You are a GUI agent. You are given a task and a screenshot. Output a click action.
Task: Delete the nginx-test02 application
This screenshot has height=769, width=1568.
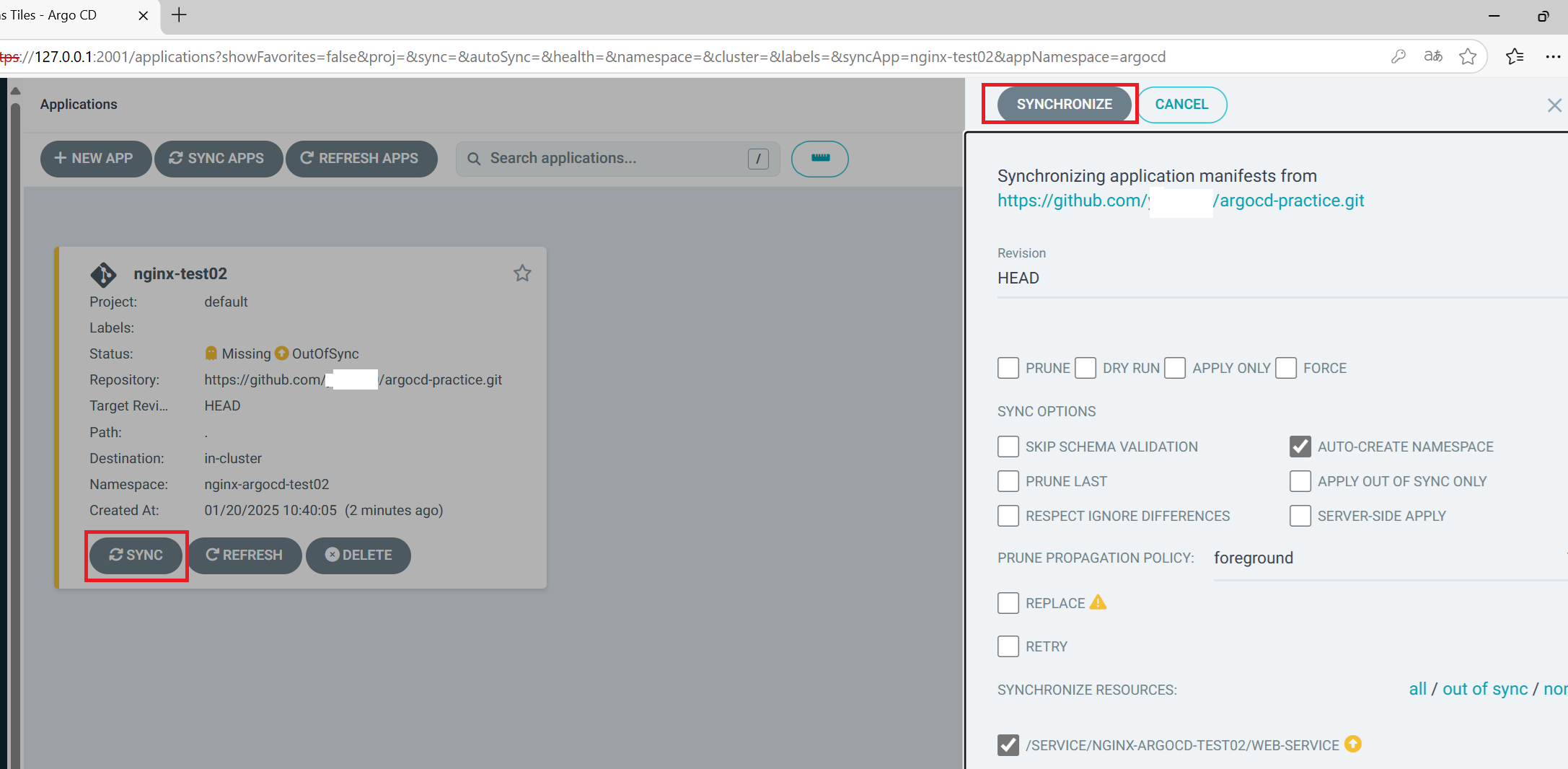pyautogui.click(x=358, y=555)
